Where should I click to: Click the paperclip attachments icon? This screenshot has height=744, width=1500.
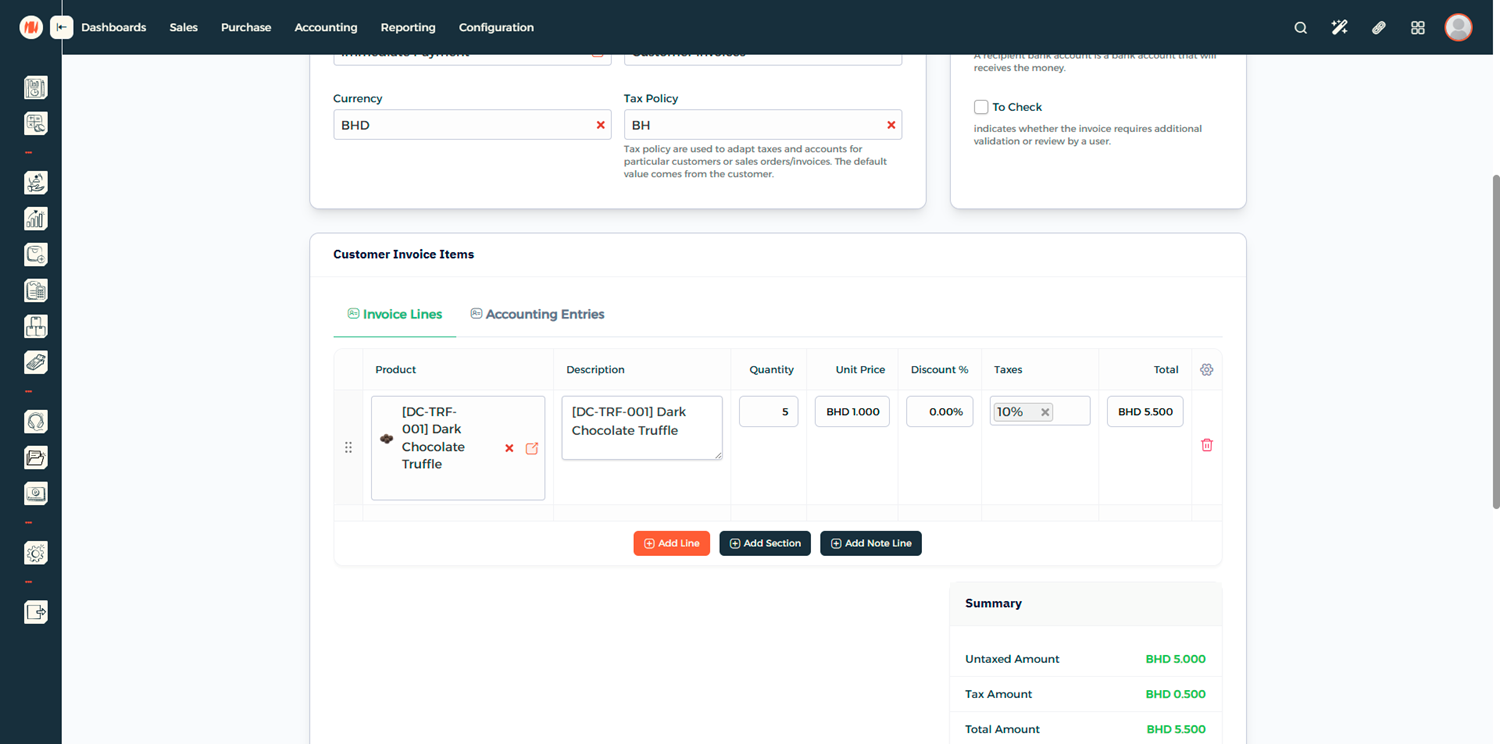click(1378, 28)
